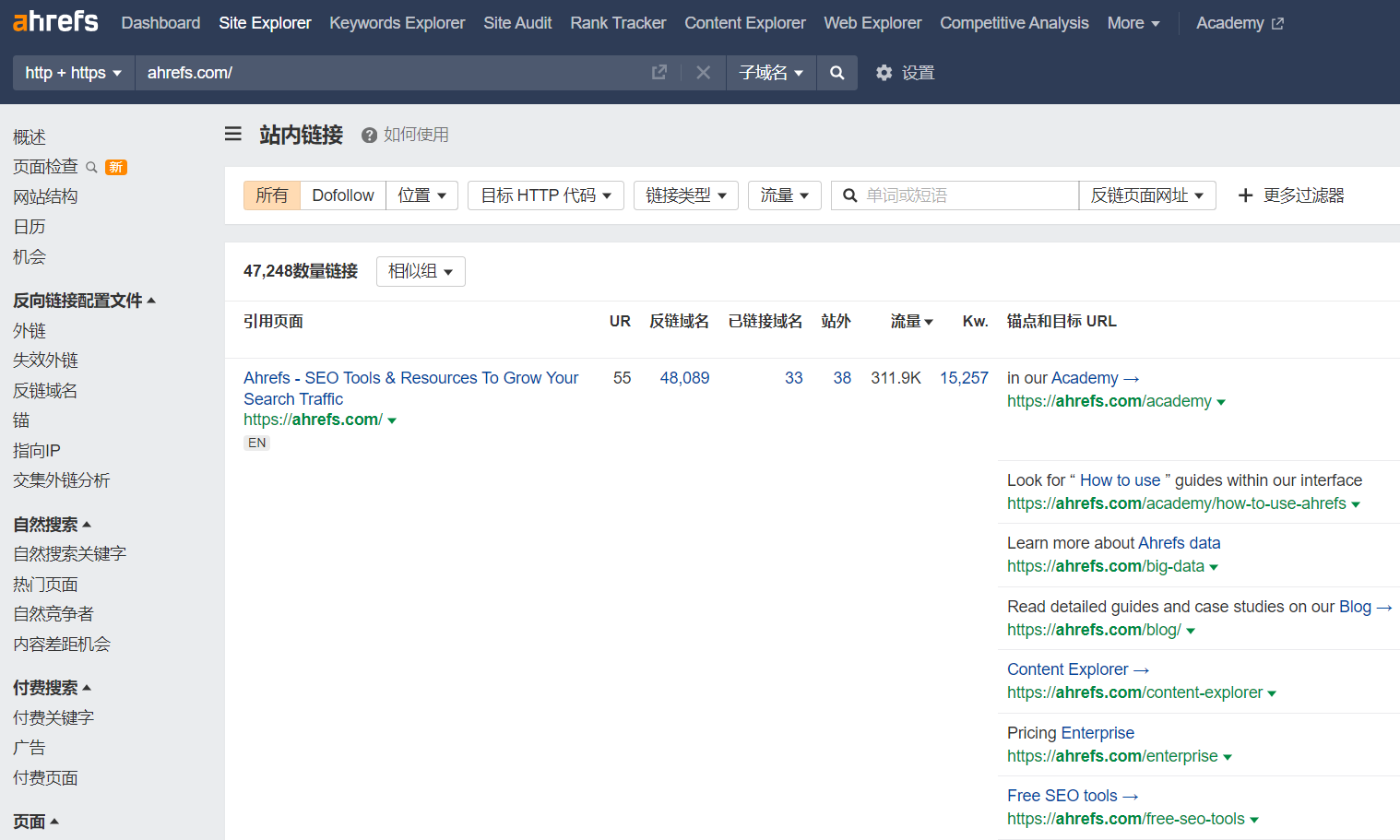Open Content Explorer tab
The image size is (1400, 840).
pos(745,23)
